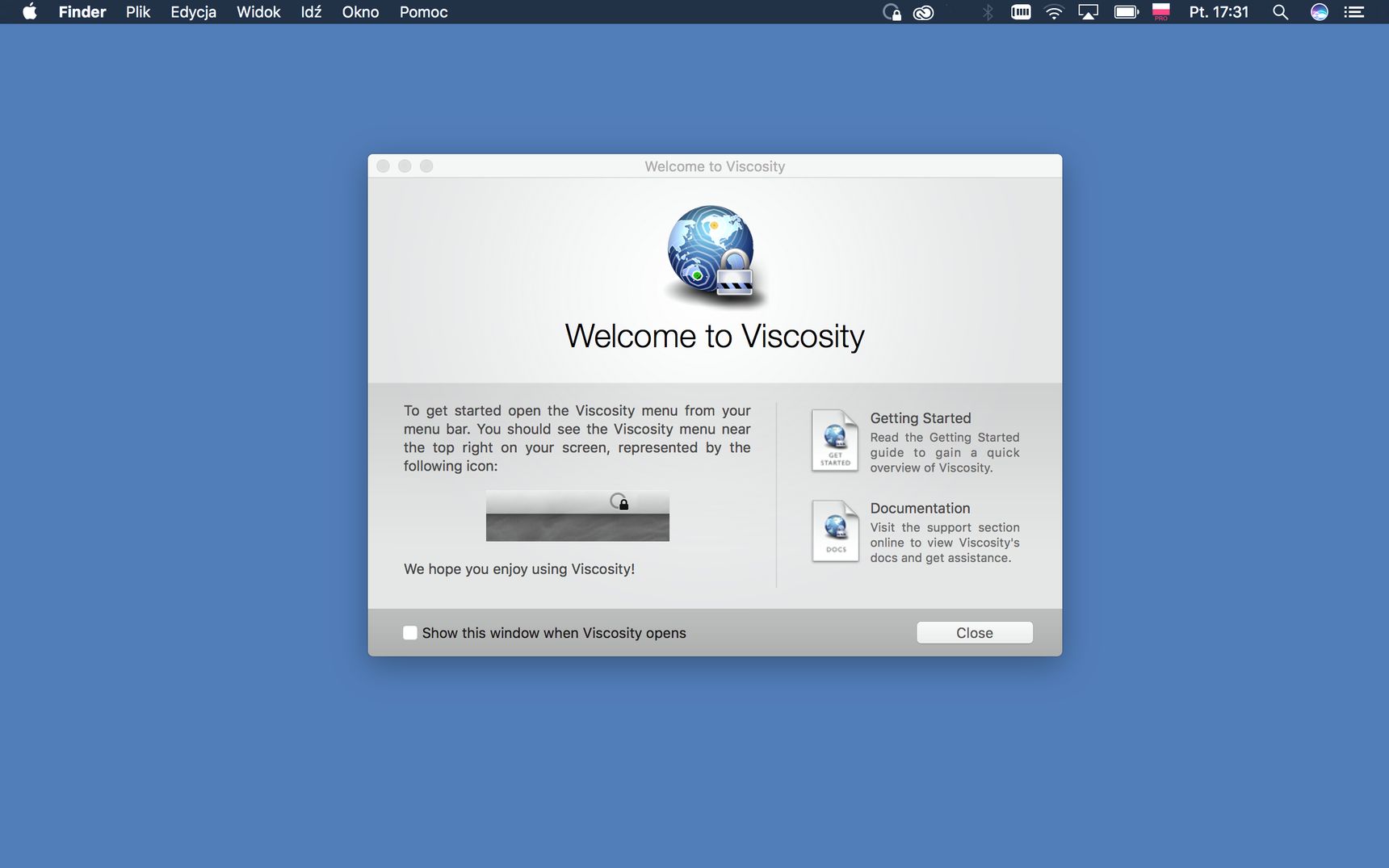Open the AirPlay display menu
This screenshot has width=1389, height=868.
pos(1089,12)
